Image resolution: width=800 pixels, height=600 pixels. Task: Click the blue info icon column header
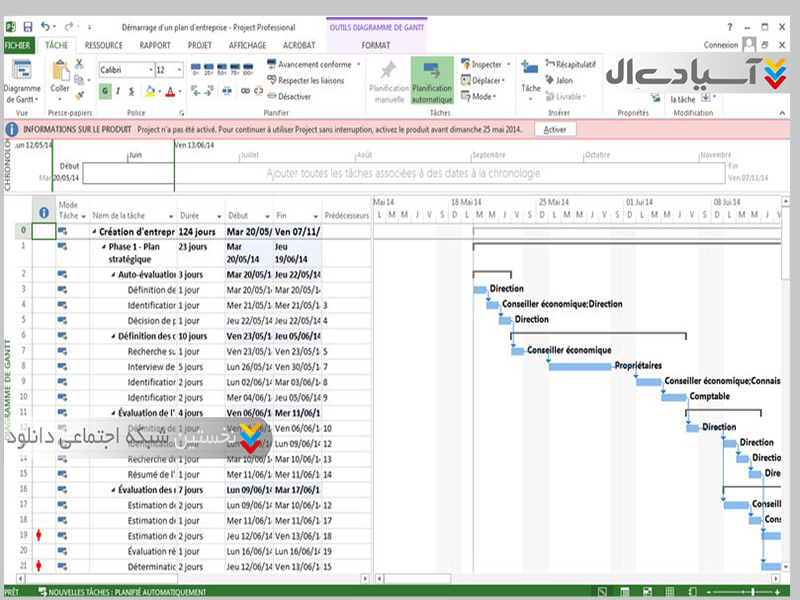tap(44, 212)
